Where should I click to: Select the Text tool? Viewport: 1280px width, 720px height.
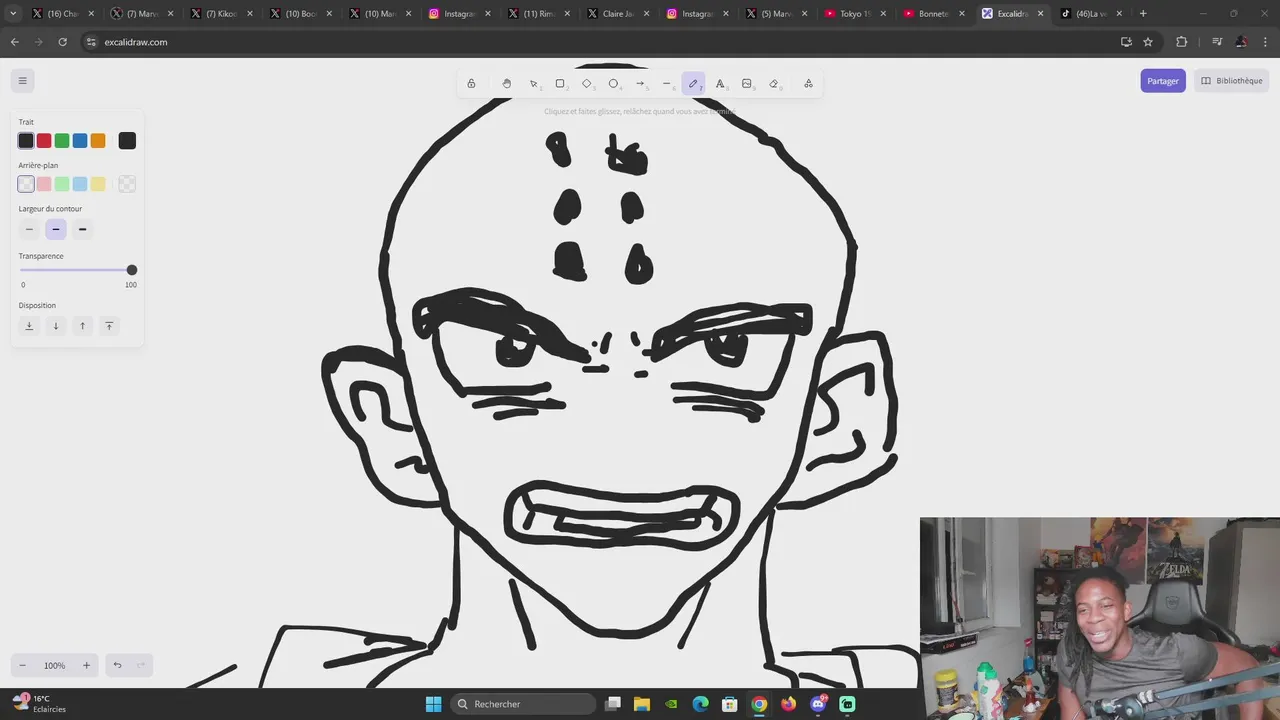click(x=720, y=83)
